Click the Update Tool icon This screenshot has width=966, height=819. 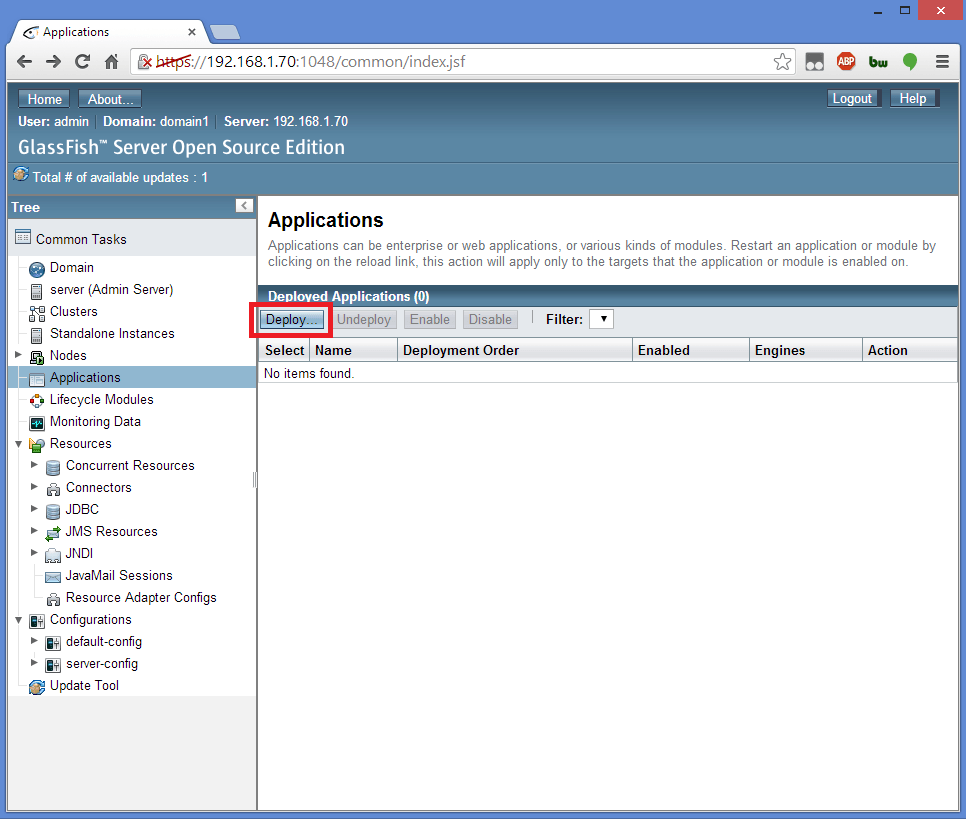pyautogui.click(x=37, y=686)
